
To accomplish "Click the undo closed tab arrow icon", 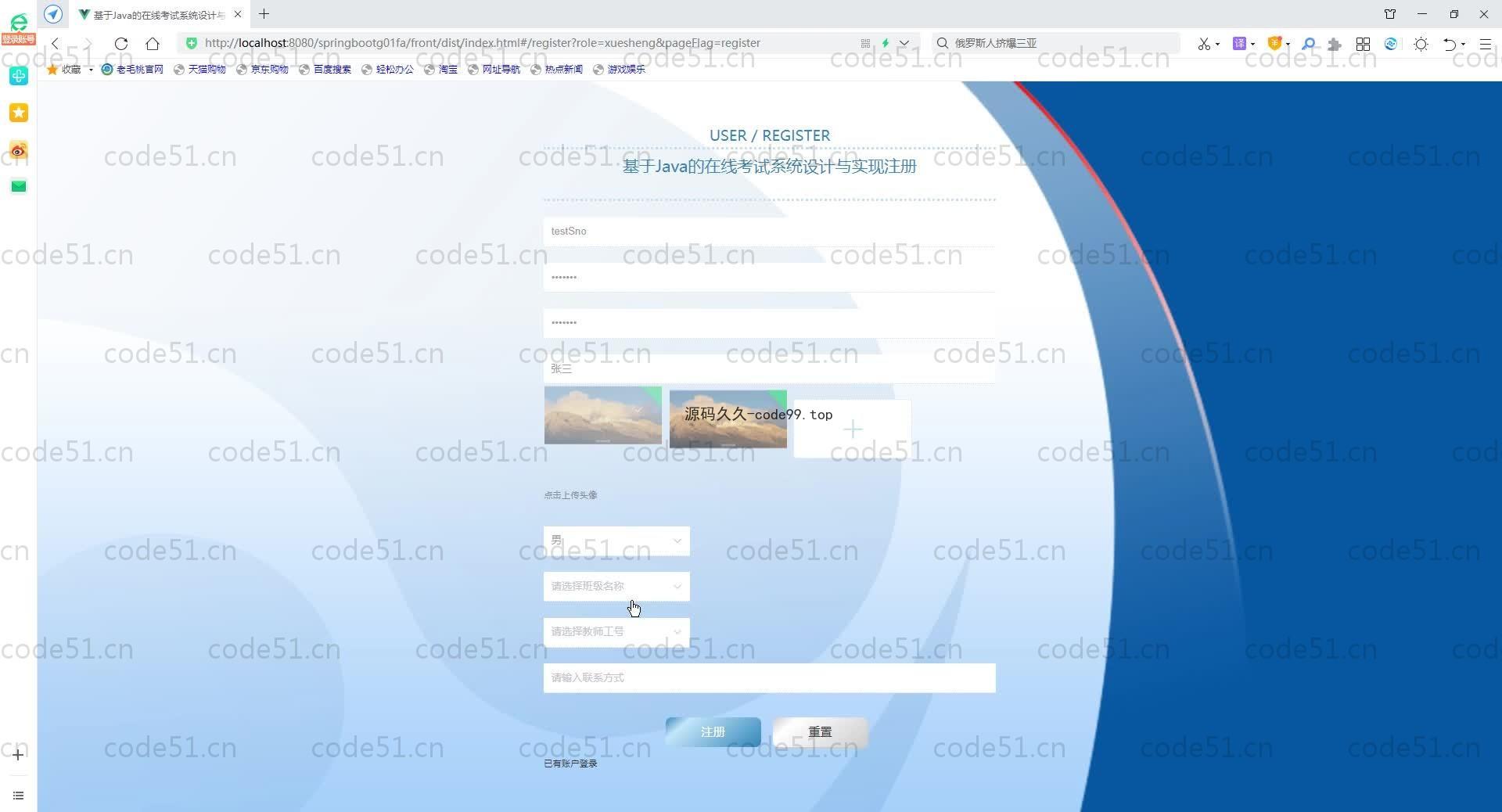I will tap(1450, 44).
